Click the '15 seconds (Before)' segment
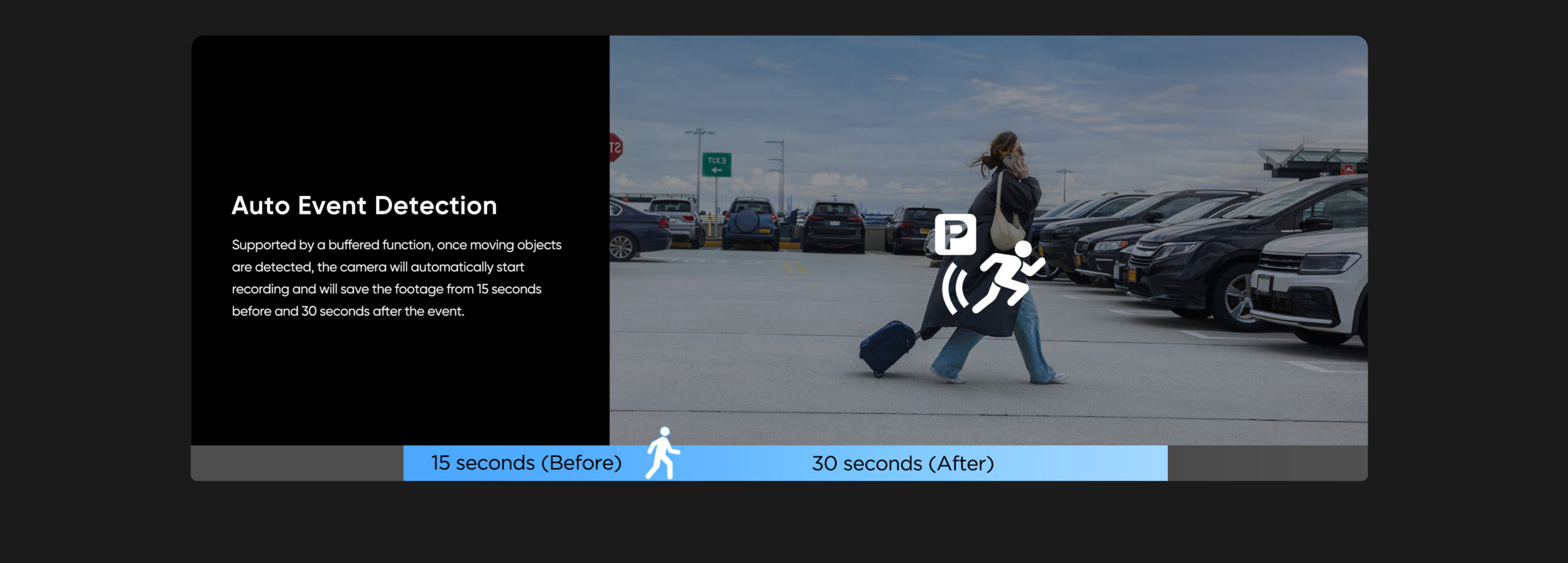Screen dimensions: 1568x563 (526, 463)
